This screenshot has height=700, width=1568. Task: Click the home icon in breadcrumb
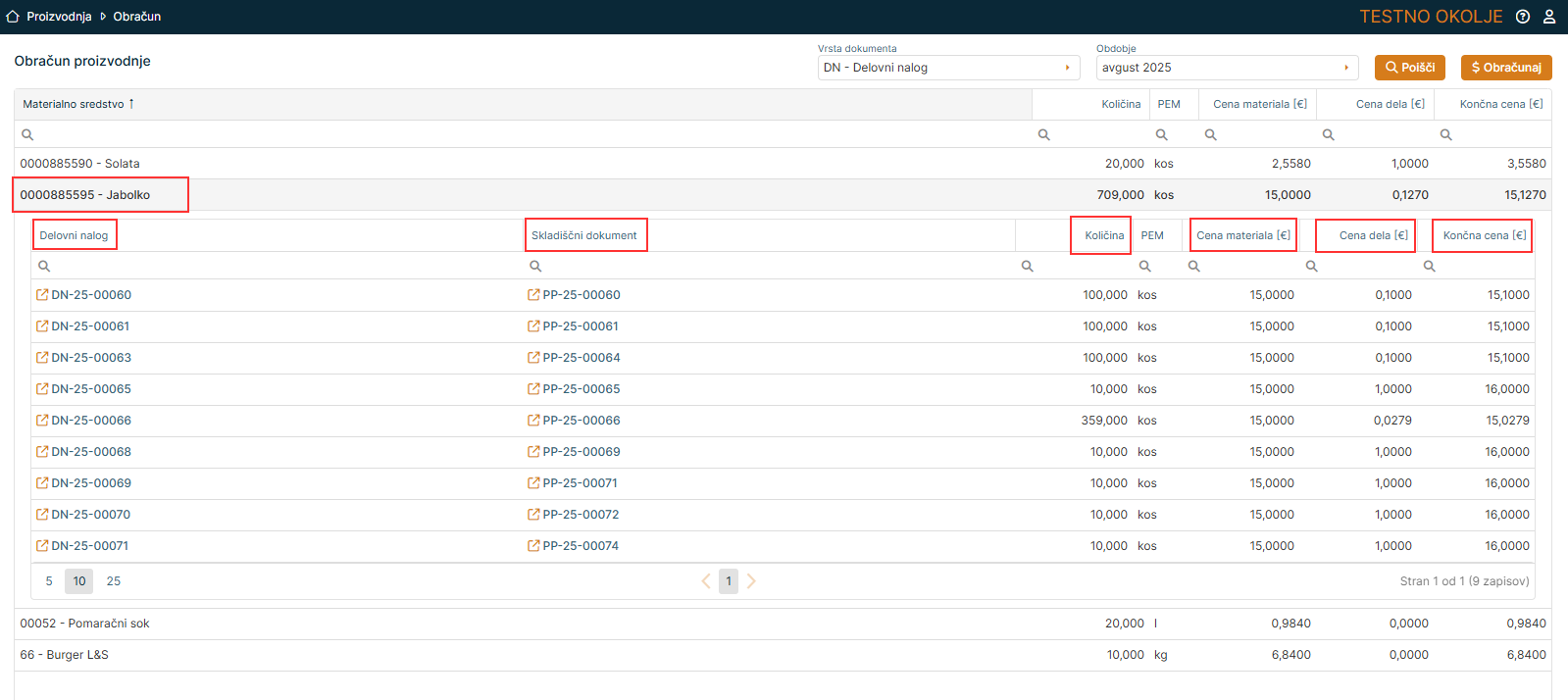13,17
